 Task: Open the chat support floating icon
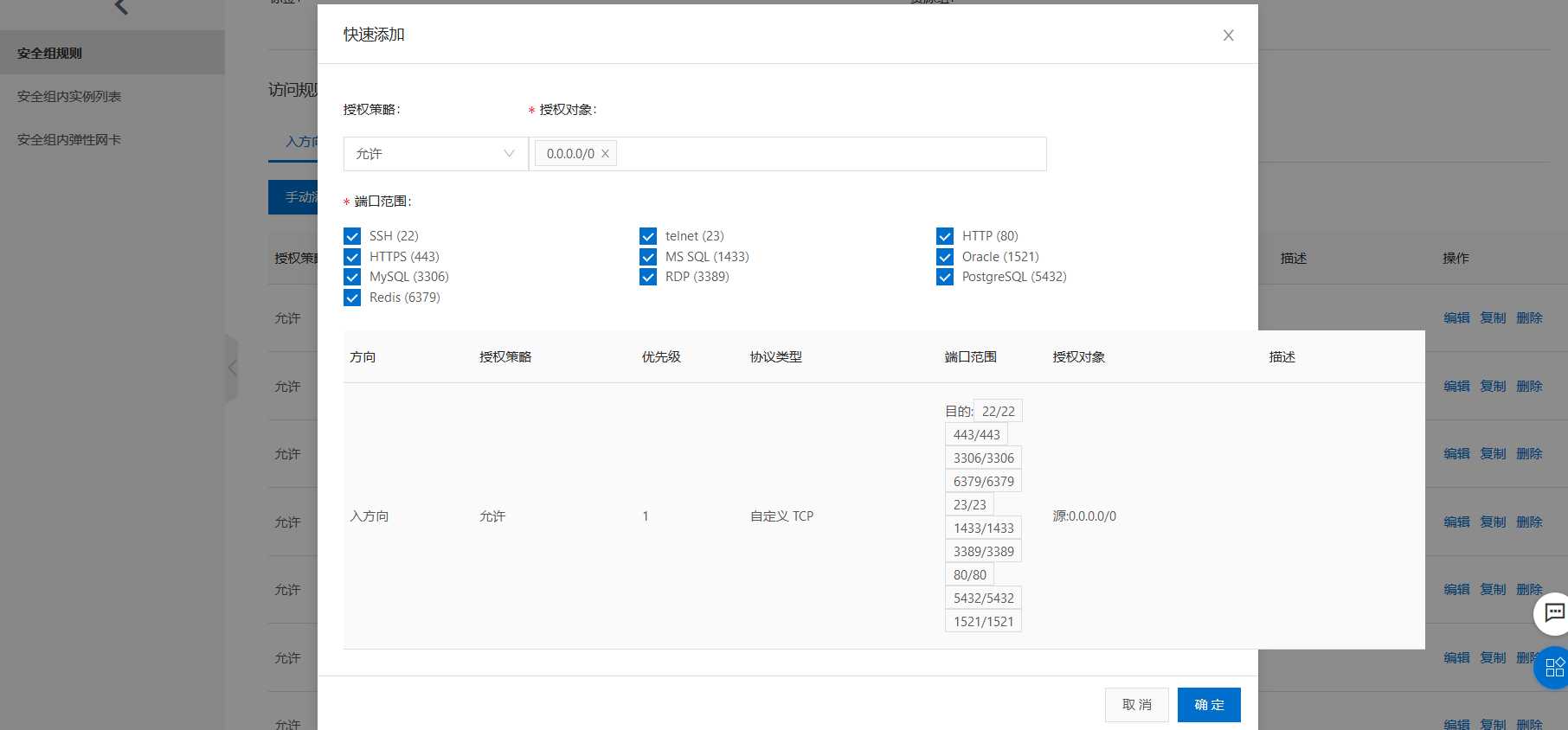coord(1553,613)
